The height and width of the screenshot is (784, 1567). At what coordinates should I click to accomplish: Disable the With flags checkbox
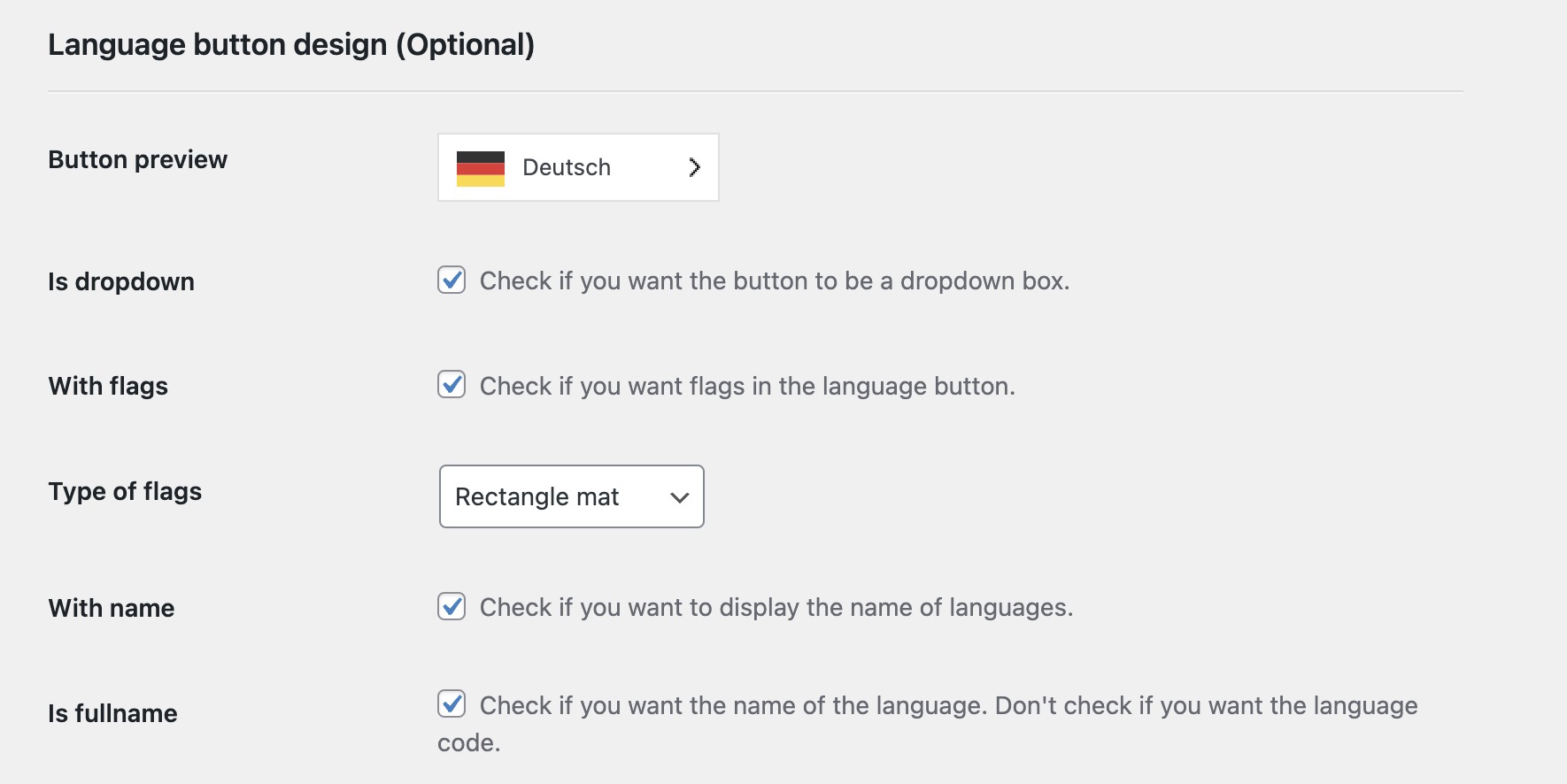tap(452, 385)
